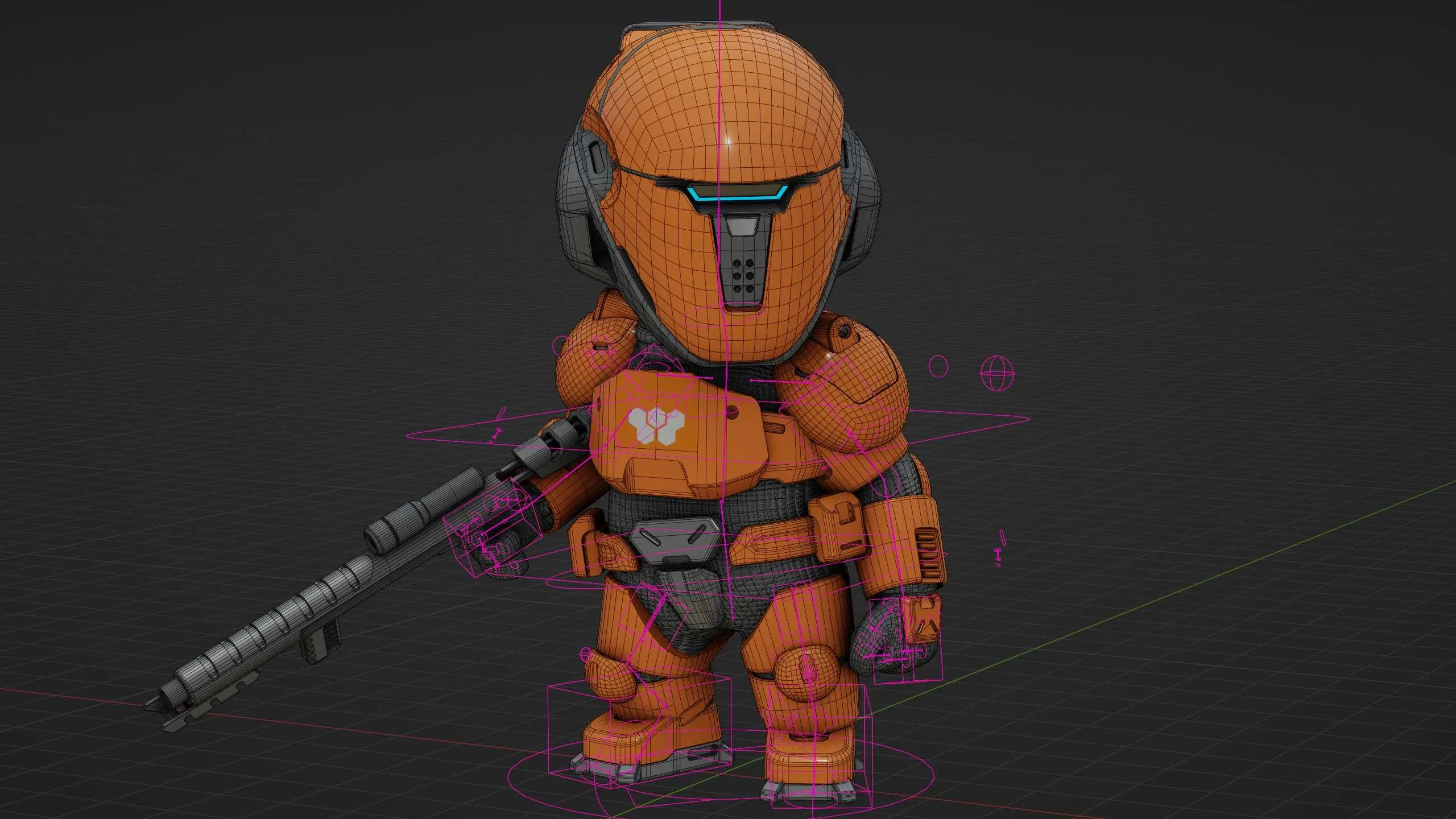Select the cylindrical scope on top of the rifle
This screenshot has width=1456, height=819.
point(425,511)
